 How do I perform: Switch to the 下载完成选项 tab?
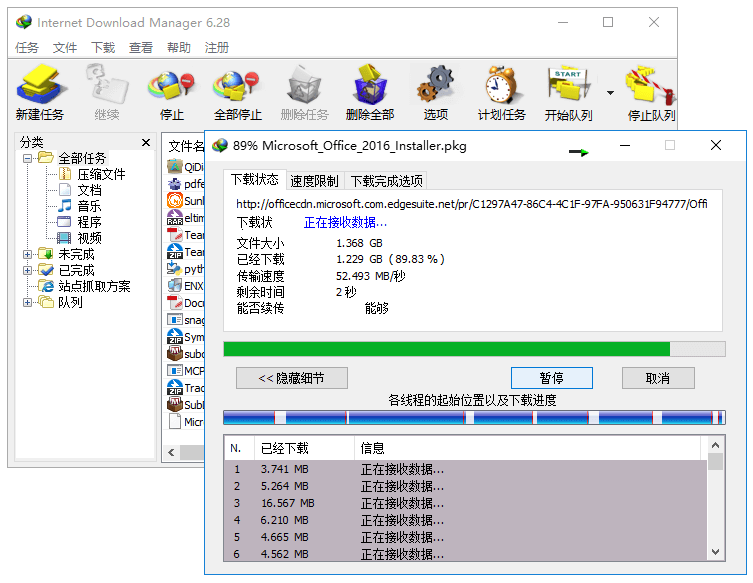point(386,181)
